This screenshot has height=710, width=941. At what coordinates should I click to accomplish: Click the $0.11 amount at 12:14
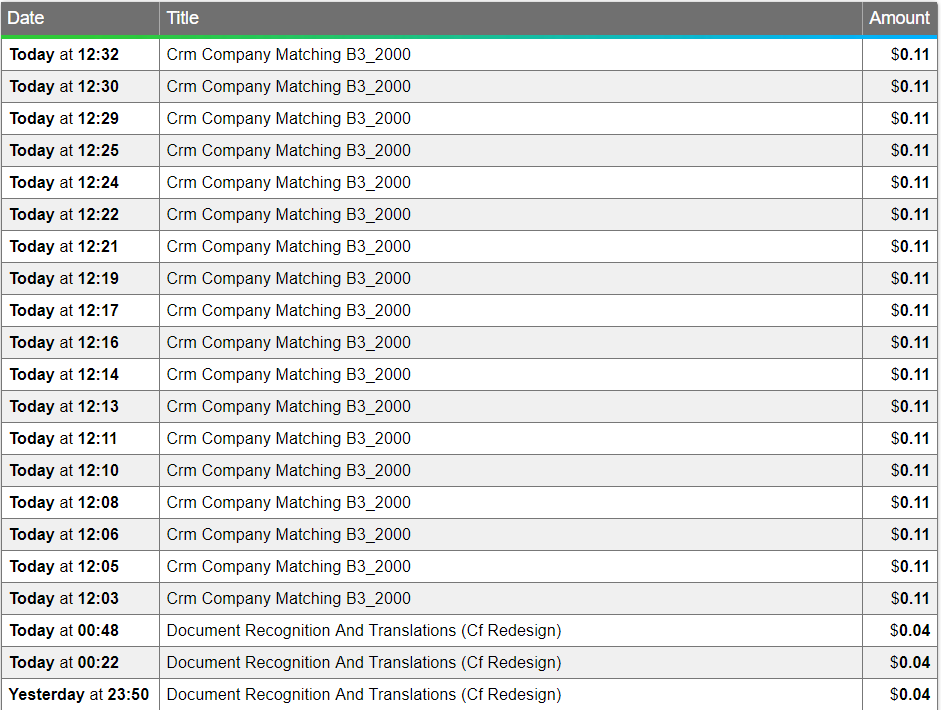(x=910, y=375)
